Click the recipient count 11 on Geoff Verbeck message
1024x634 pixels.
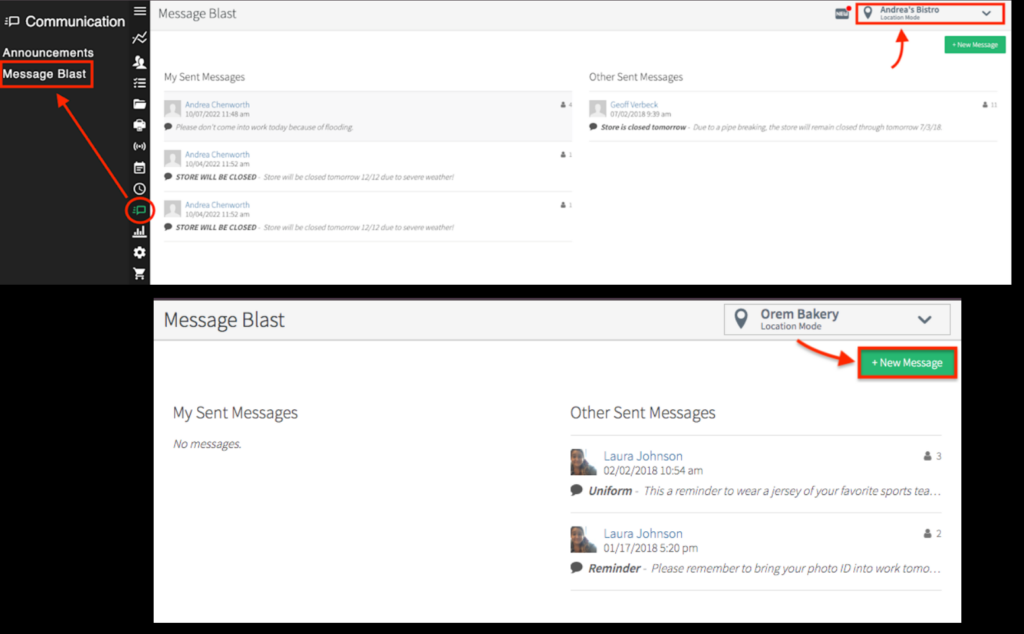tap(989, 104)
